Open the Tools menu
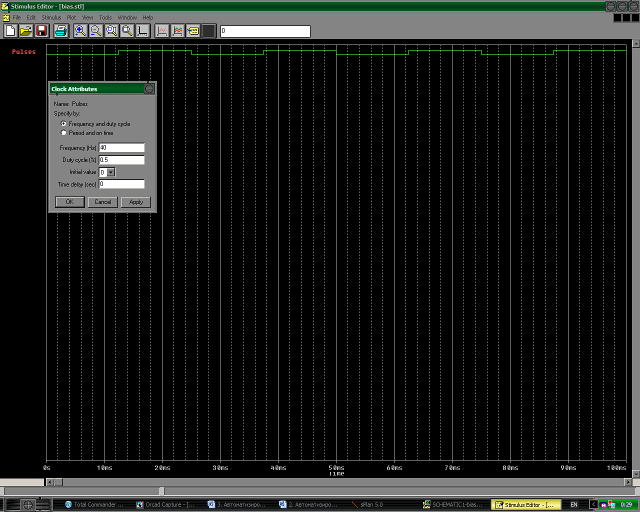 click(x=105, y=18)
